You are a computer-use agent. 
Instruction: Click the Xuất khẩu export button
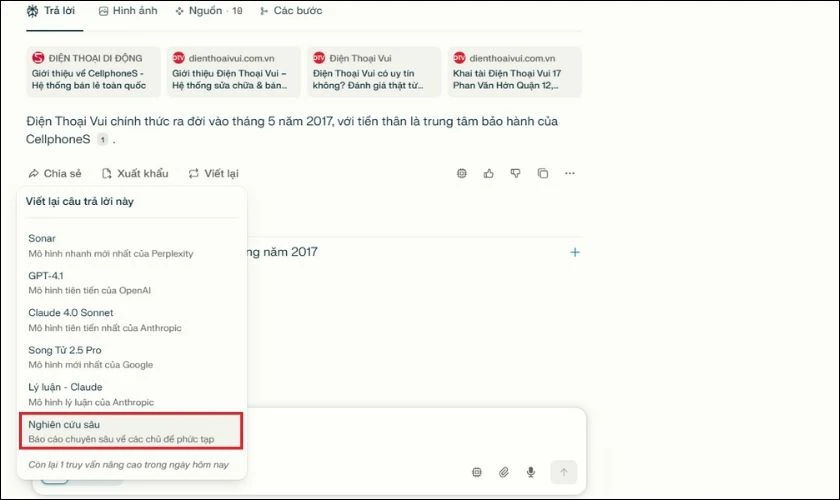[x=135, y=173]
